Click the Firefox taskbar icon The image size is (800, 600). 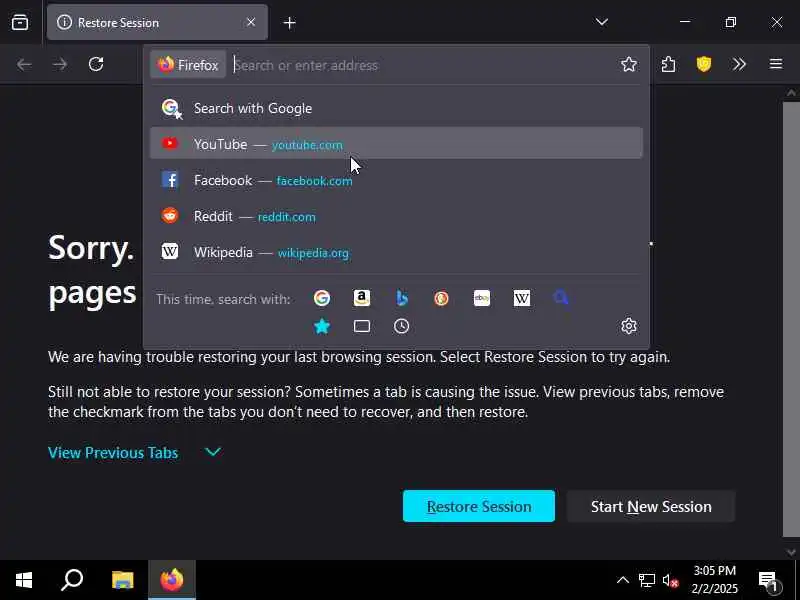(172, 580)
